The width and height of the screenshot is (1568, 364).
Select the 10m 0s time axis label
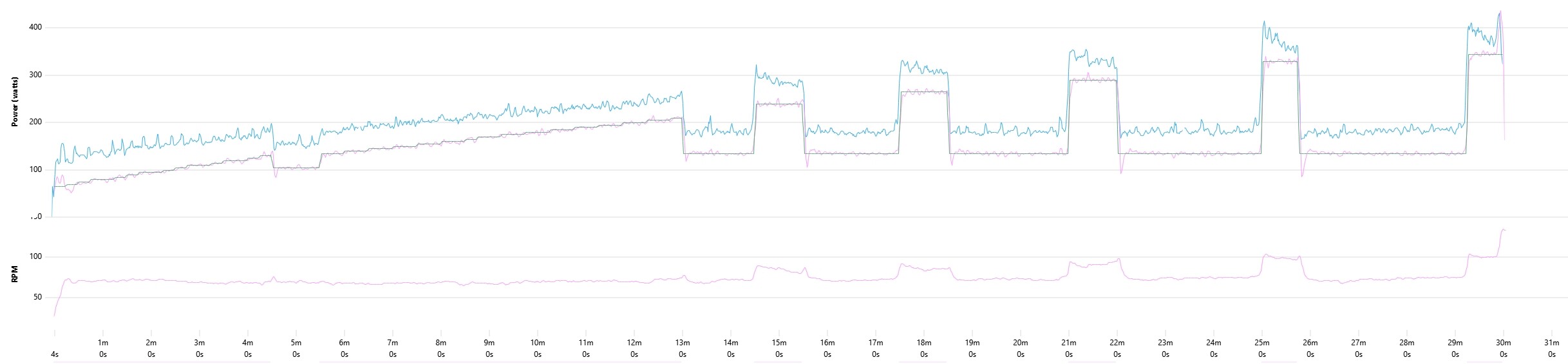pyautogui.click(x=537, y=349)
